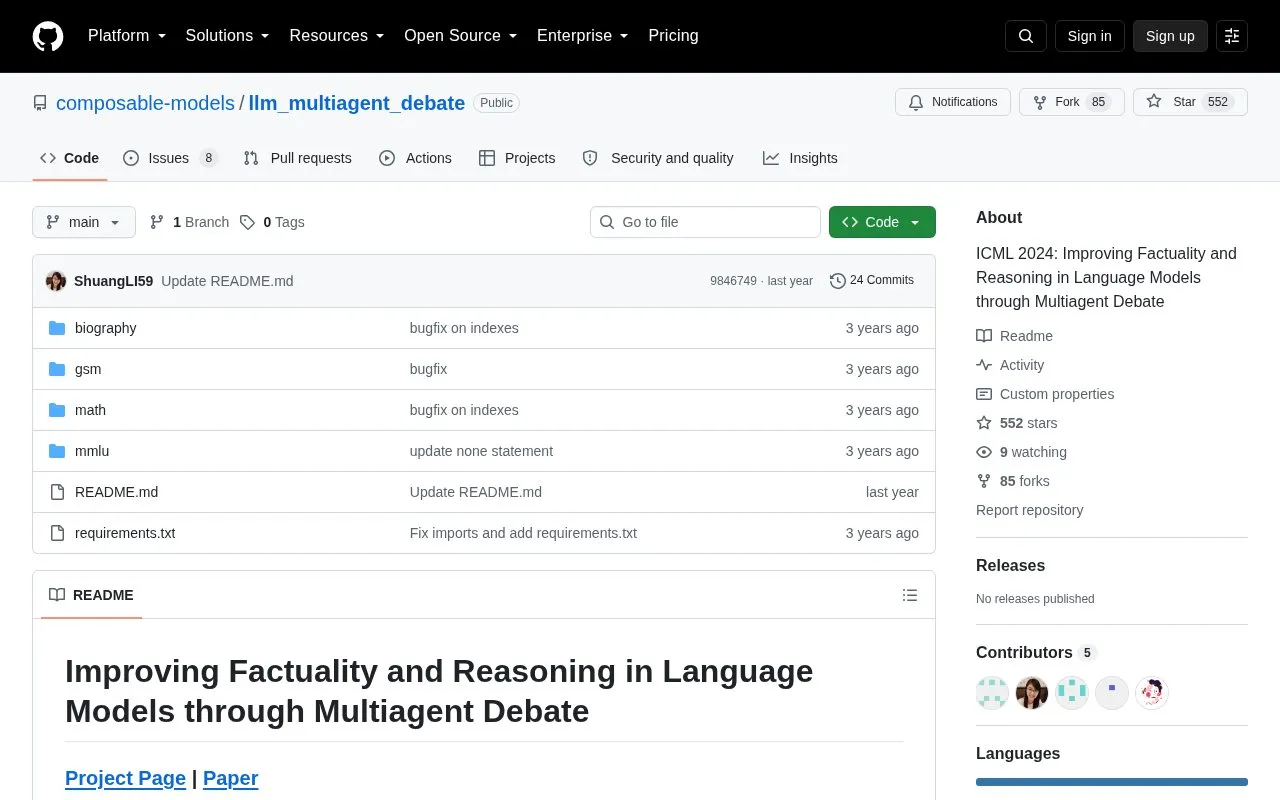Expand the Resources menu
Screen dimensions: 1280x800
click(x=337, y=36)
